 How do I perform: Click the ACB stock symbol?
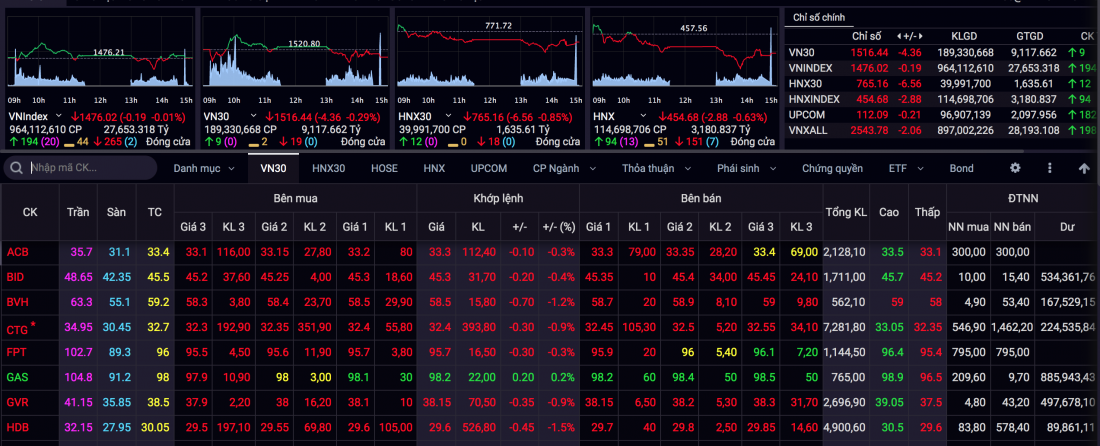[16, 251]
